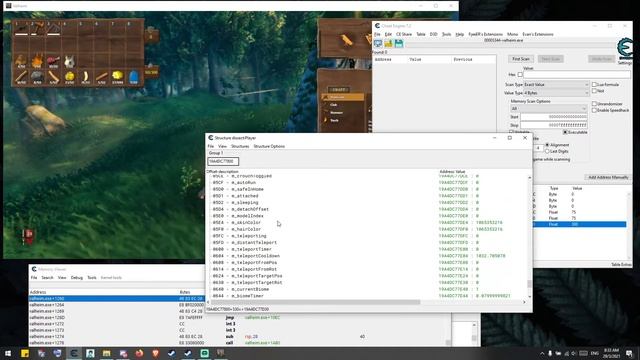Toggle the Hex checkbox next to Value field

pyautogui.click(x=520, y=75)
